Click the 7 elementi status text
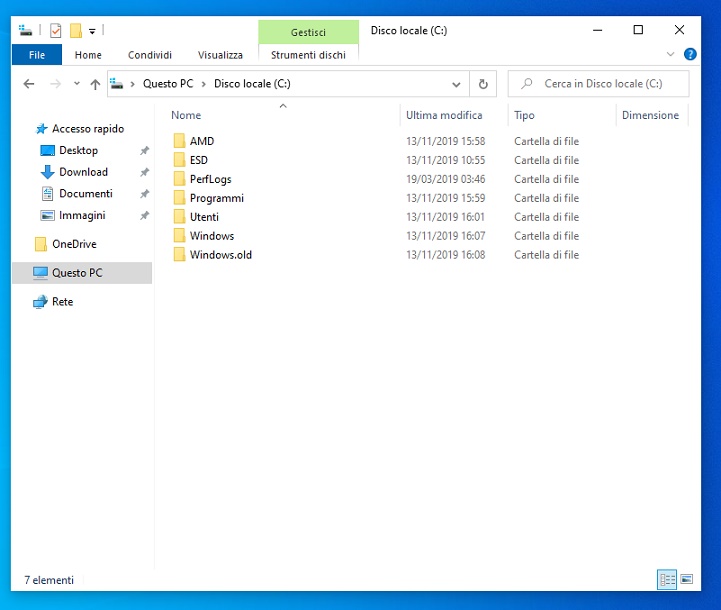Image resolution: width=721 pixels, height=610 pixels. pyautogui.click(x=49, y=580)
